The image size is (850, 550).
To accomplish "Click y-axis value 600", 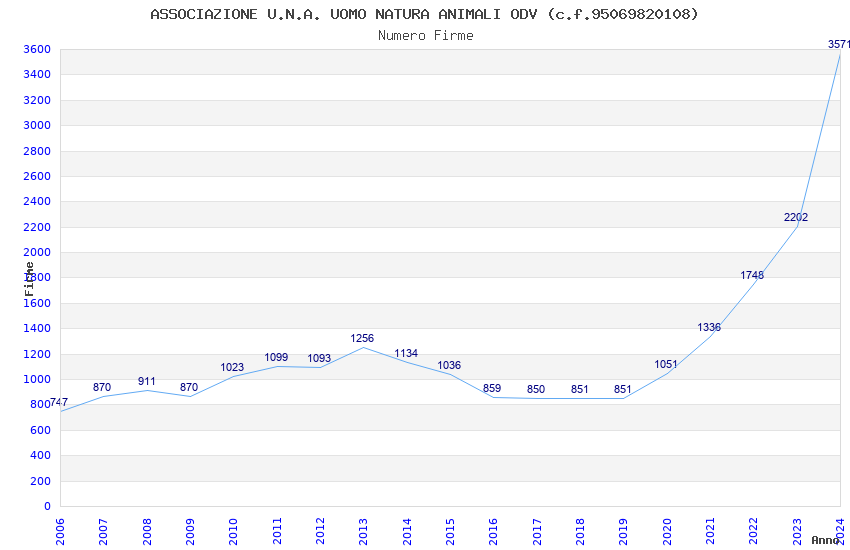I will pos(40,430).
